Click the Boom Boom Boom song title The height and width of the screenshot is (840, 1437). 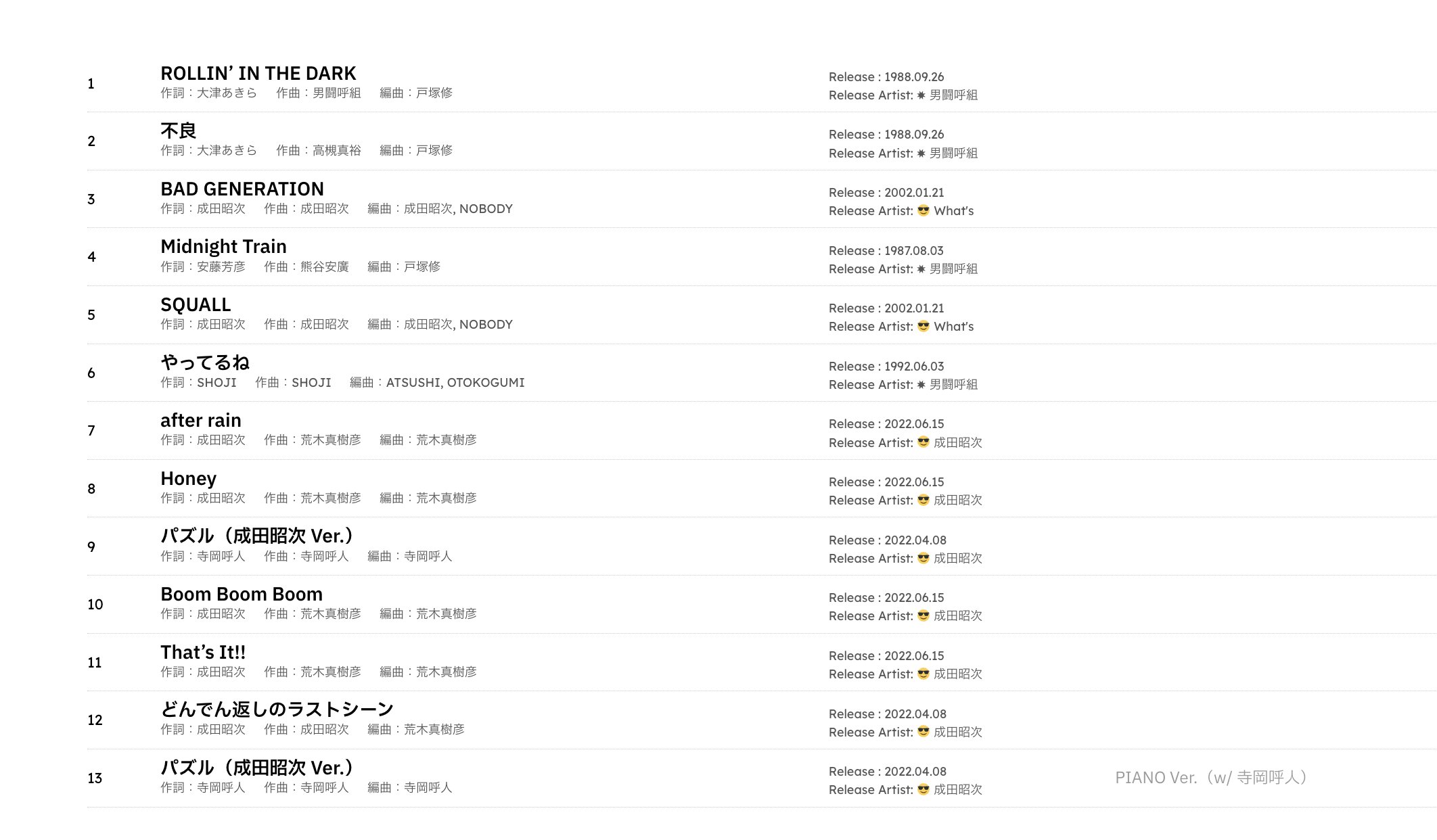coord(241,594)
